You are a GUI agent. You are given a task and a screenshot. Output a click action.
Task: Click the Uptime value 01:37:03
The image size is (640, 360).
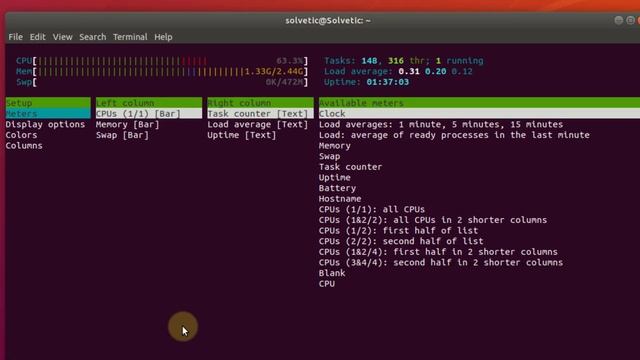pyautogui.click(x=387, y=82)
